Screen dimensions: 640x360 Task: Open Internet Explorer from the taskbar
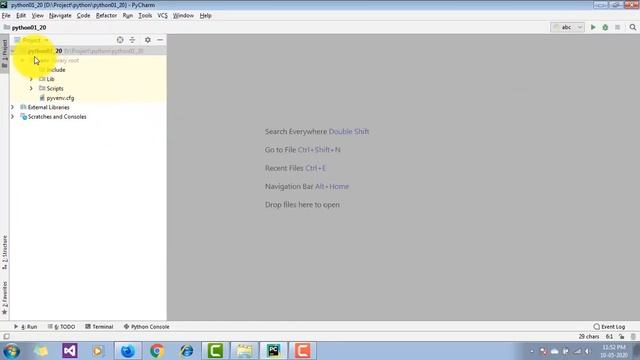coord(187,351)
